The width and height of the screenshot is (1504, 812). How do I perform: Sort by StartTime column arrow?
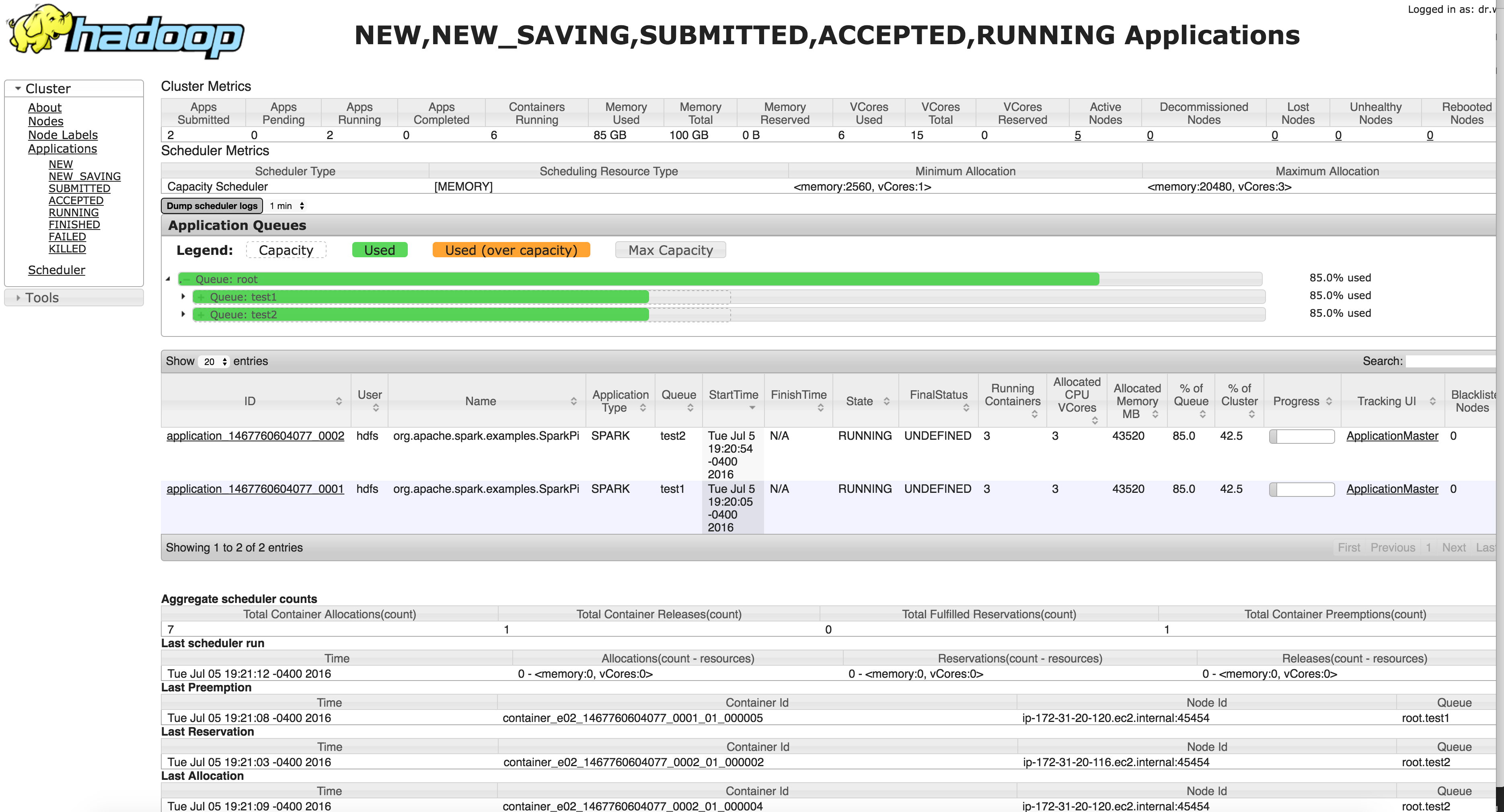pos(752,408)
